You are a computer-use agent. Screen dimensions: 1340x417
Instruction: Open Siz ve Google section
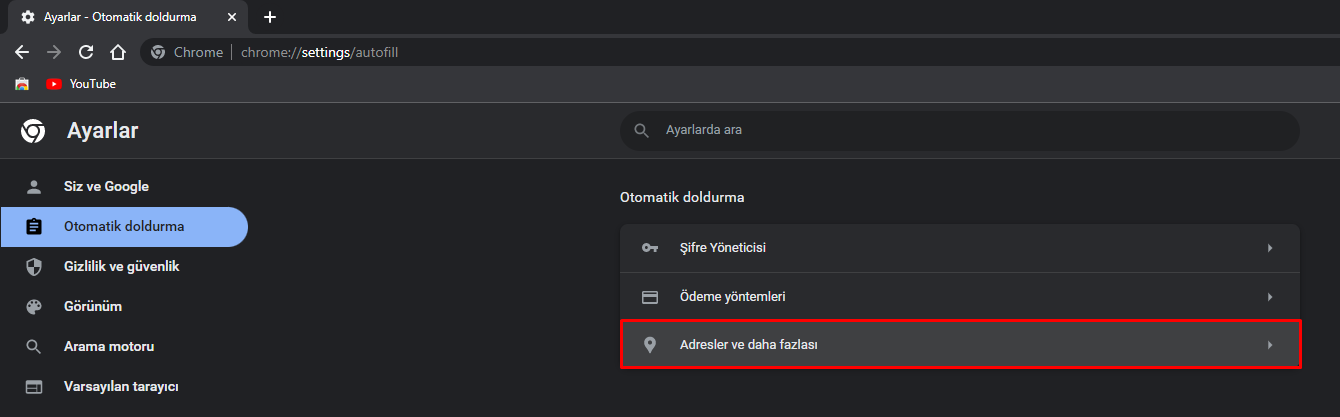click(x=106, y=186)
